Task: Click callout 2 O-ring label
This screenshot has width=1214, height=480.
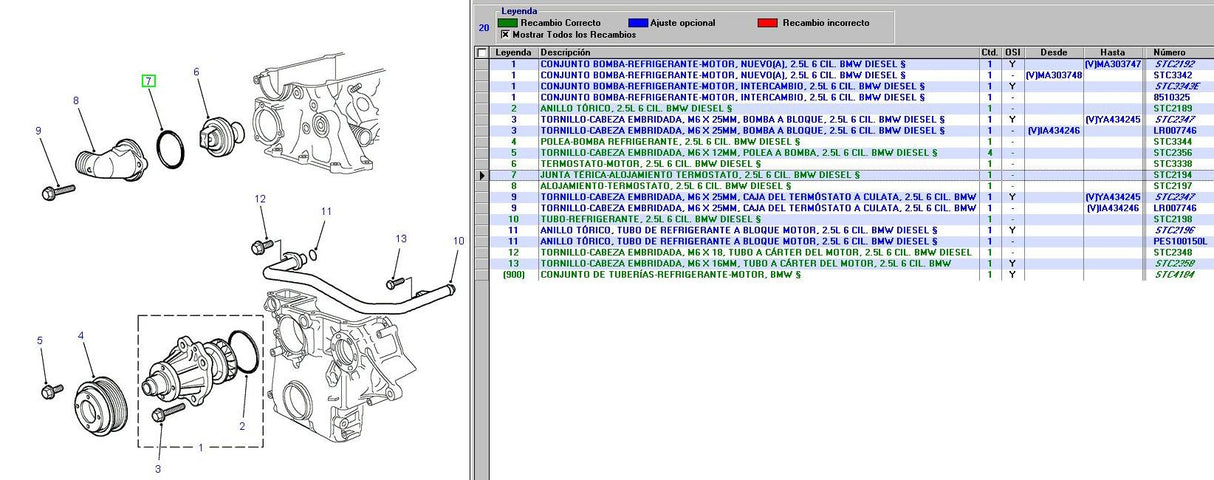Action: tap(241, 426)
